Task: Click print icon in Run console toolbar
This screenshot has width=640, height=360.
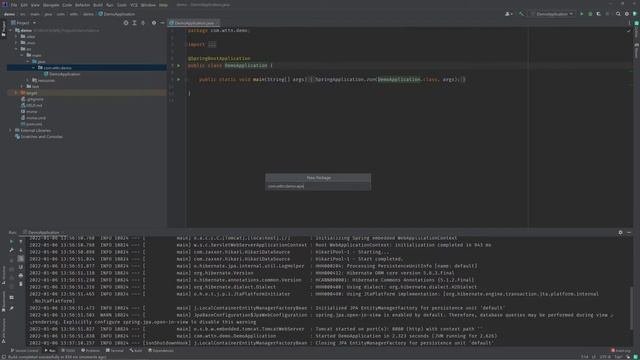Action: click(21, 276)
